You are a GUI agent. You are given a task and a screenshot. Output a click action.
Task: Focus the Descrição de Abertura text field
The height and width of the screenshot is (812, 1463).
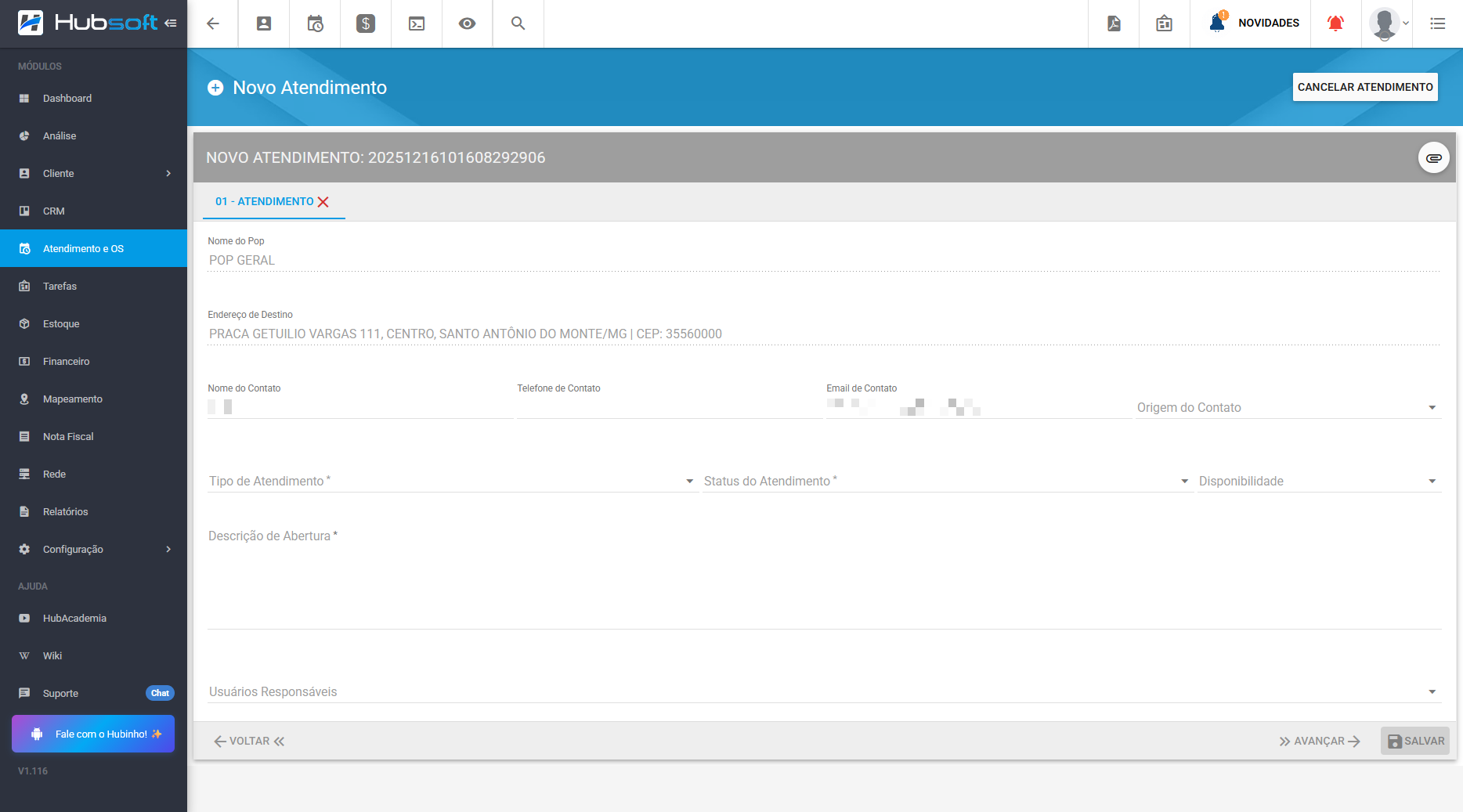coord(822,579)
